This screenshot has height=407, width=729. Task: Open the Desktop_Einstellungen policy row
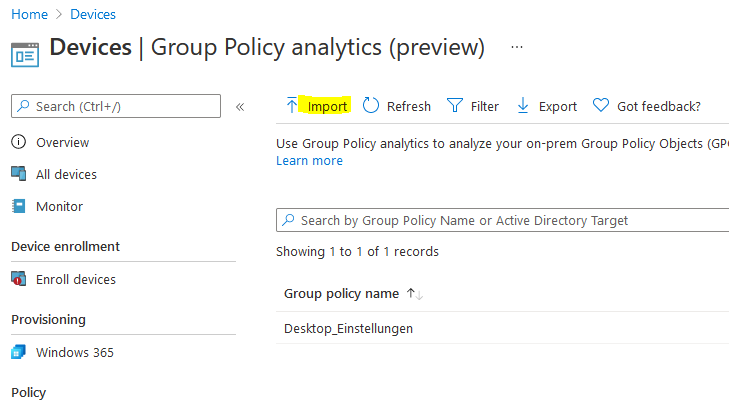tap(348, 328)
